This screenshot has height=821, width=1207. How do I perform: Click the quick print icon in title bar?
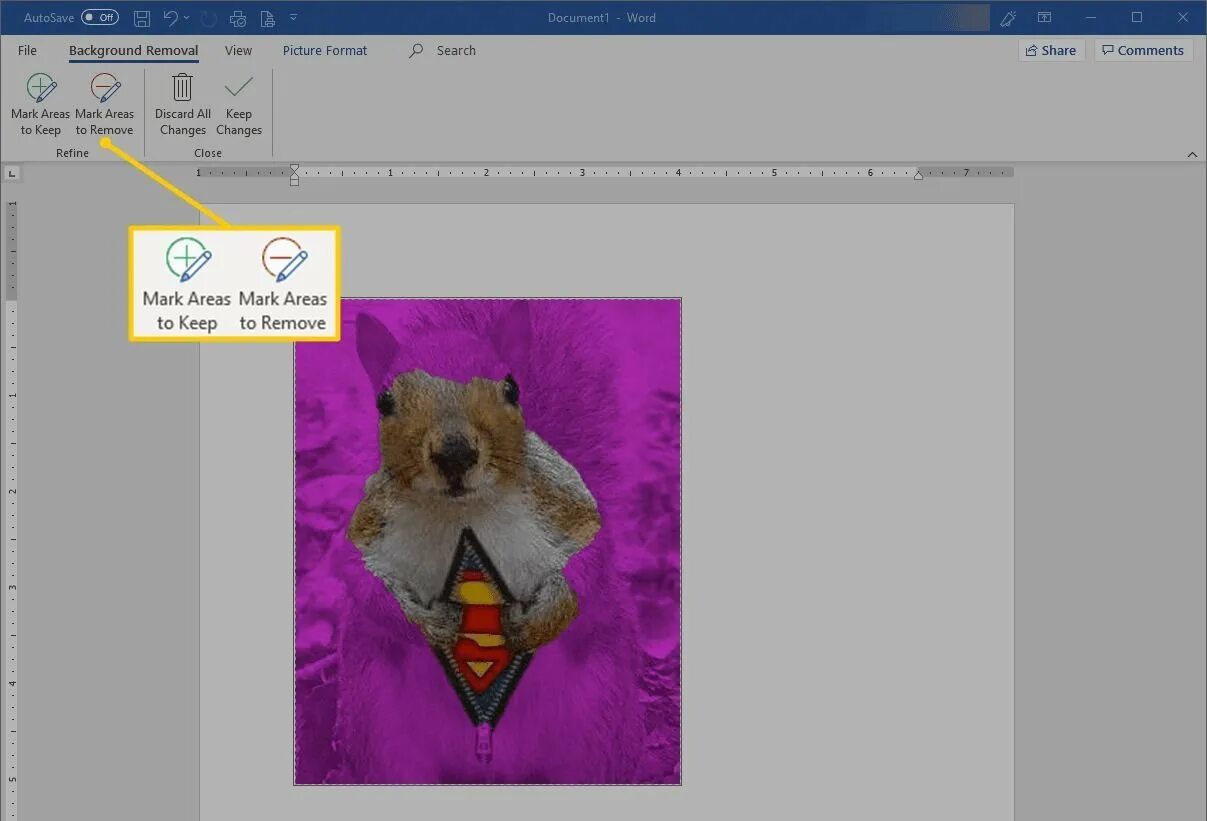click(238, 18)
